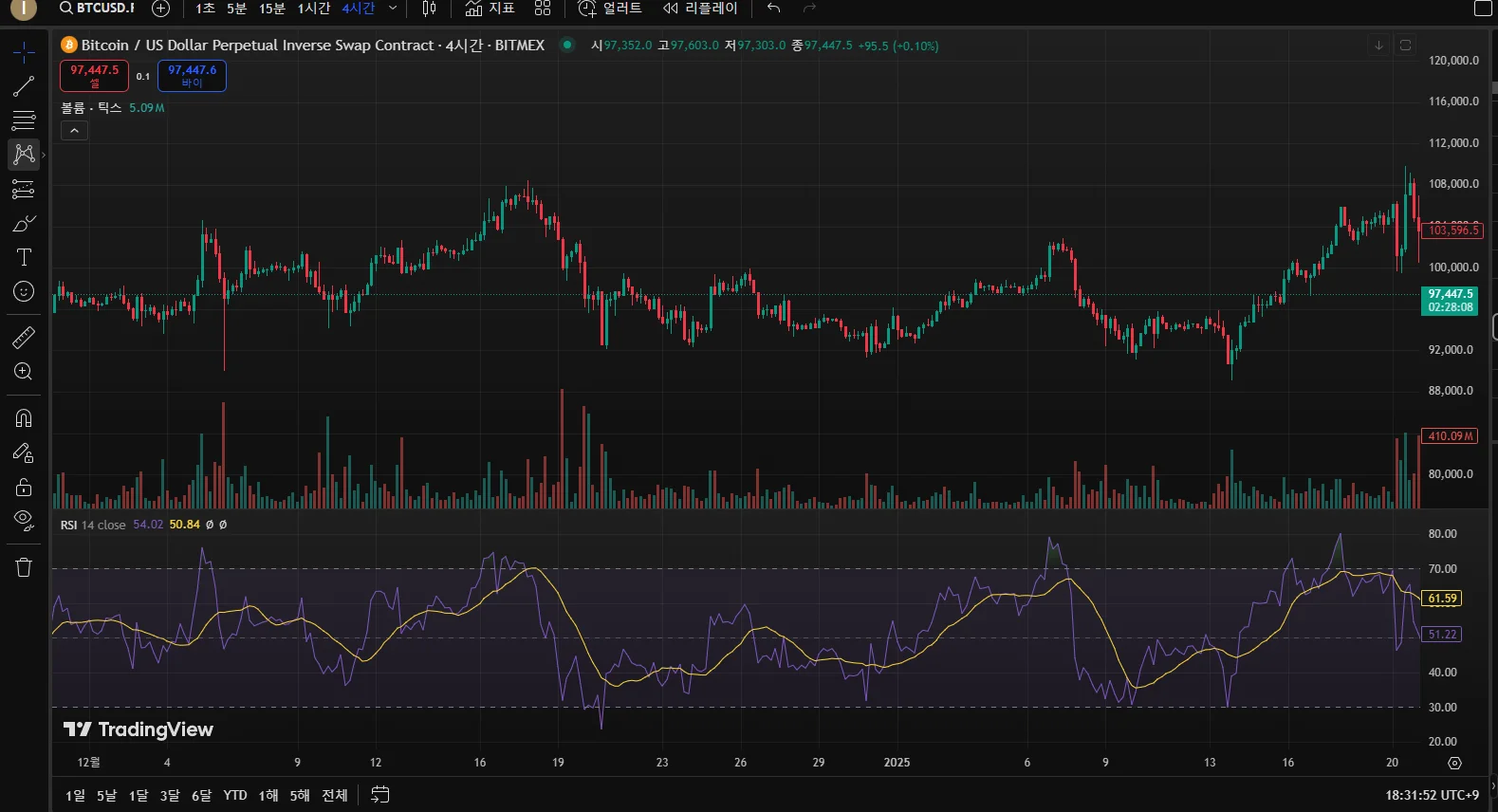1498x812 pixels.
Task: Expand the time interval dropdown arrow
Action: (393, 9)
